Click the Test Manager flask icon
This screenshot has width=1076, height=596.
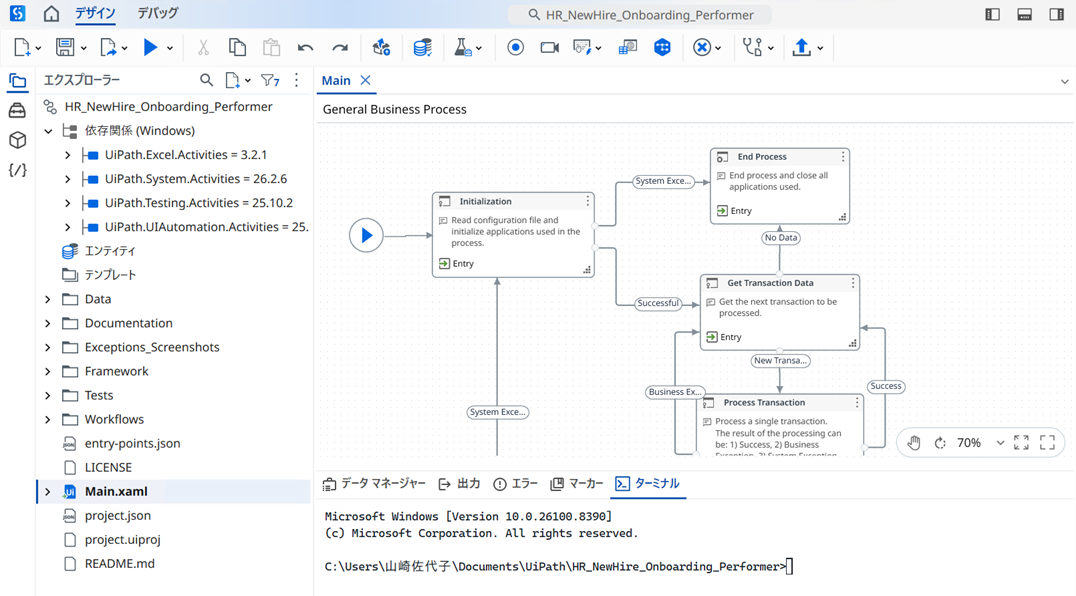463,47
